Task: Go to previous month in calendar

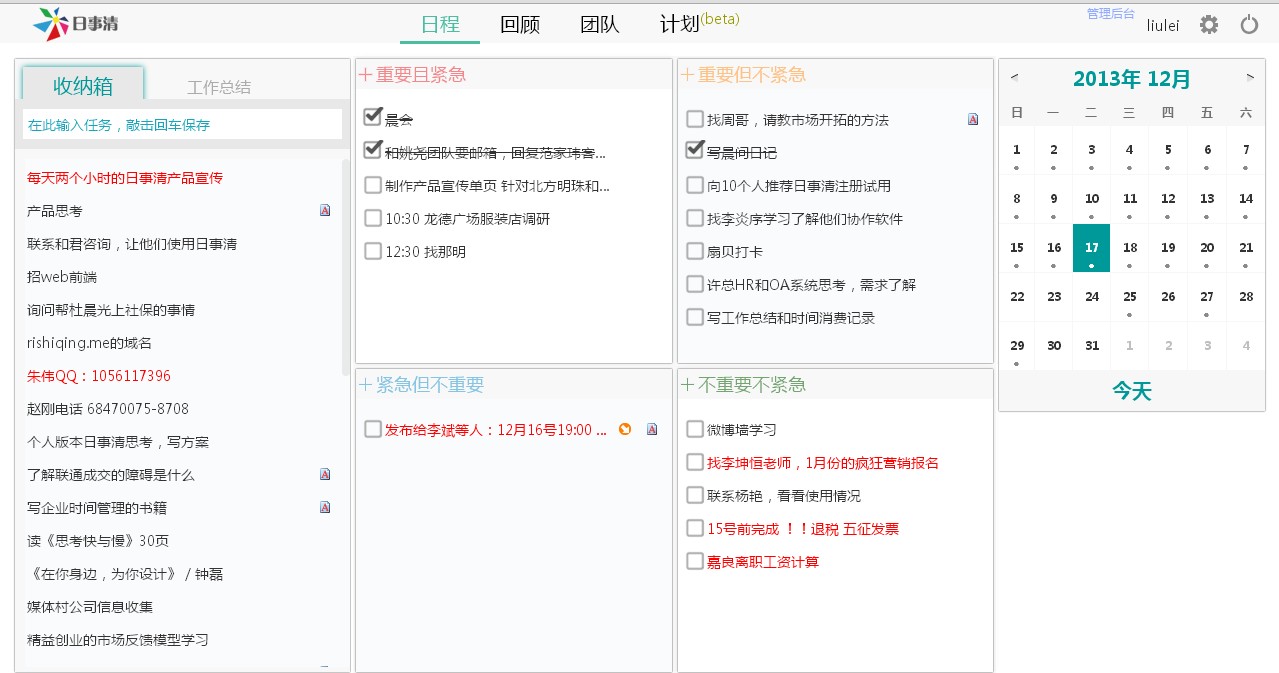Action: click(1015, 76)
